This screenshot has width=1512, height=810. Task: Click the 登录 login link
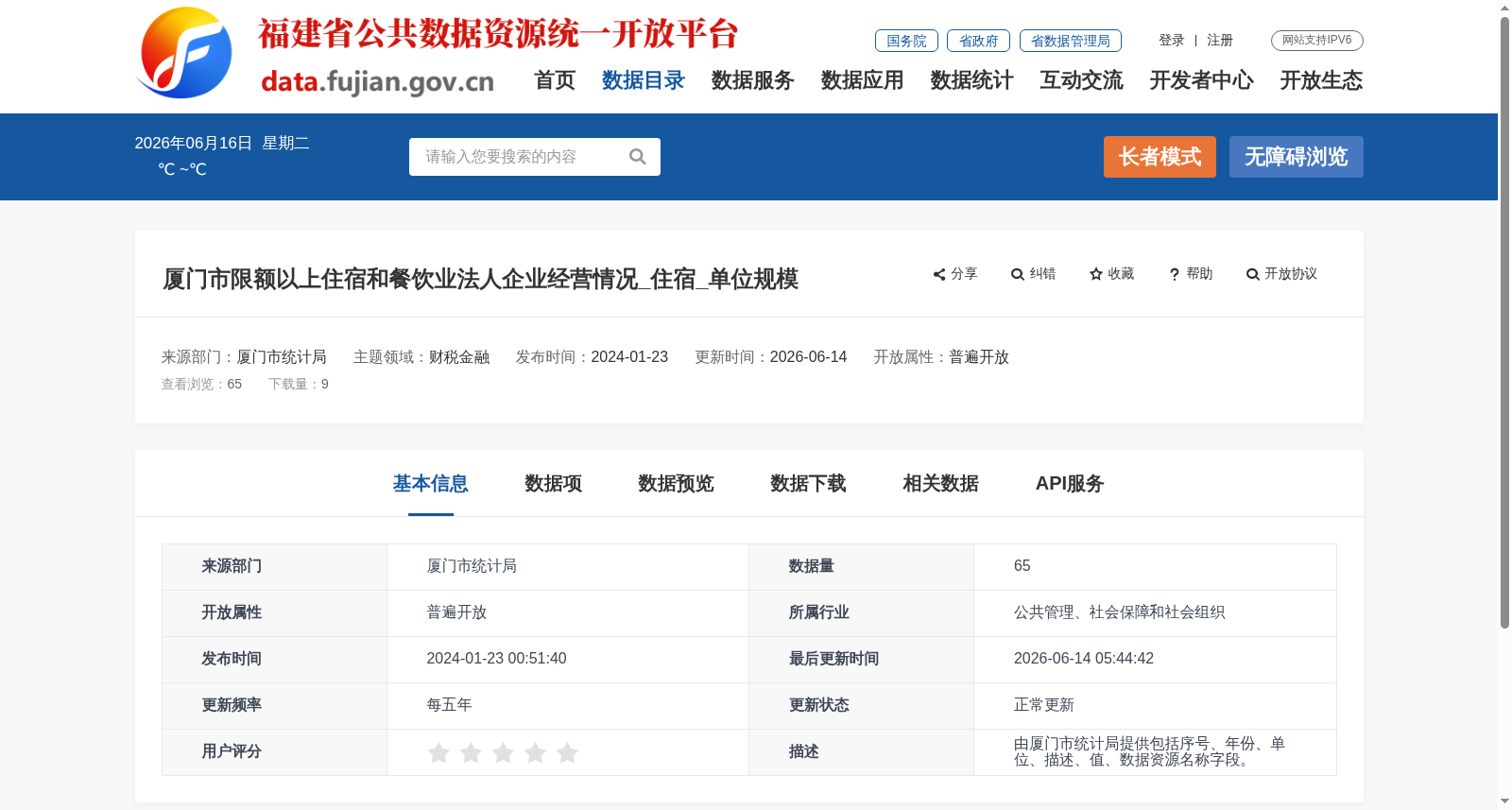point(1172,41)
